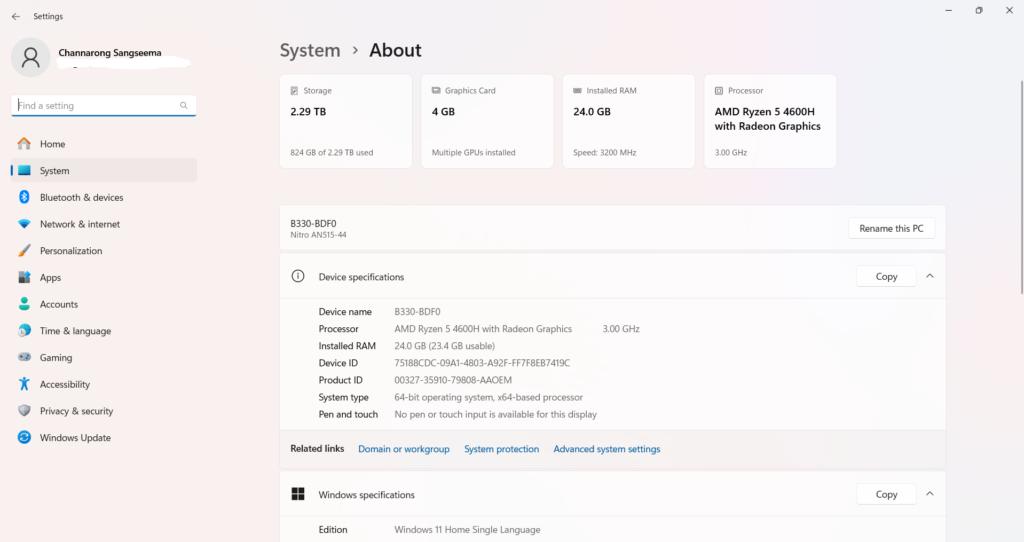Select the Device ID value text

[x=482, y=363]
